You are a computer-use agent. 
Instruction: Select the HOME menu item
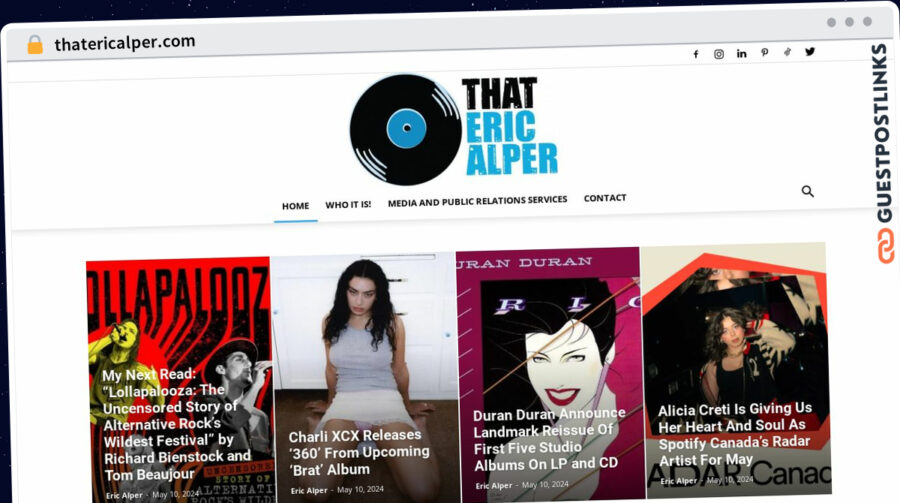[296, 206]
